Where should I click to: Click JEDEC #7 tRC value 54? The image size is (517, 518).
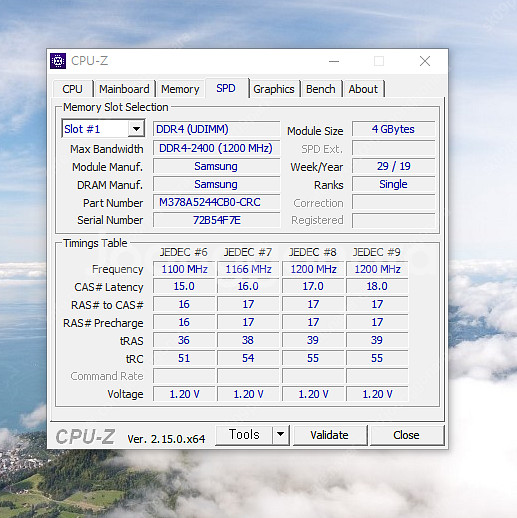click(x=248, y=358)
